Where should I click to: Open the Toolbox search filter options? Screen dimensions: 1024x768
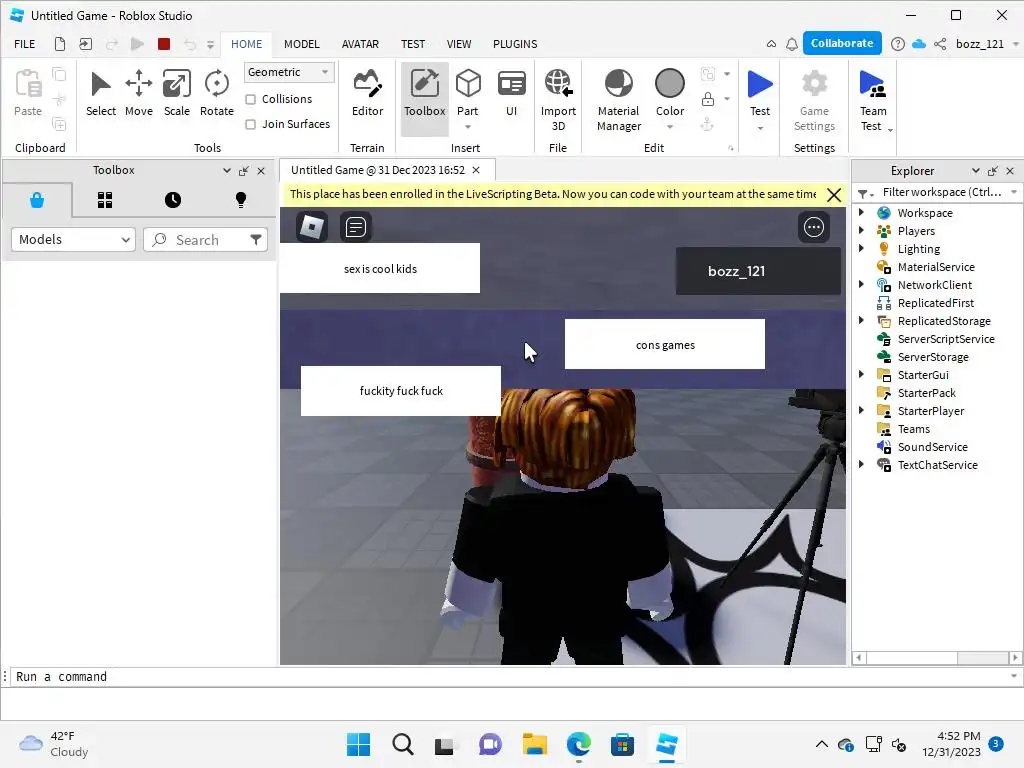coord(256,240)
